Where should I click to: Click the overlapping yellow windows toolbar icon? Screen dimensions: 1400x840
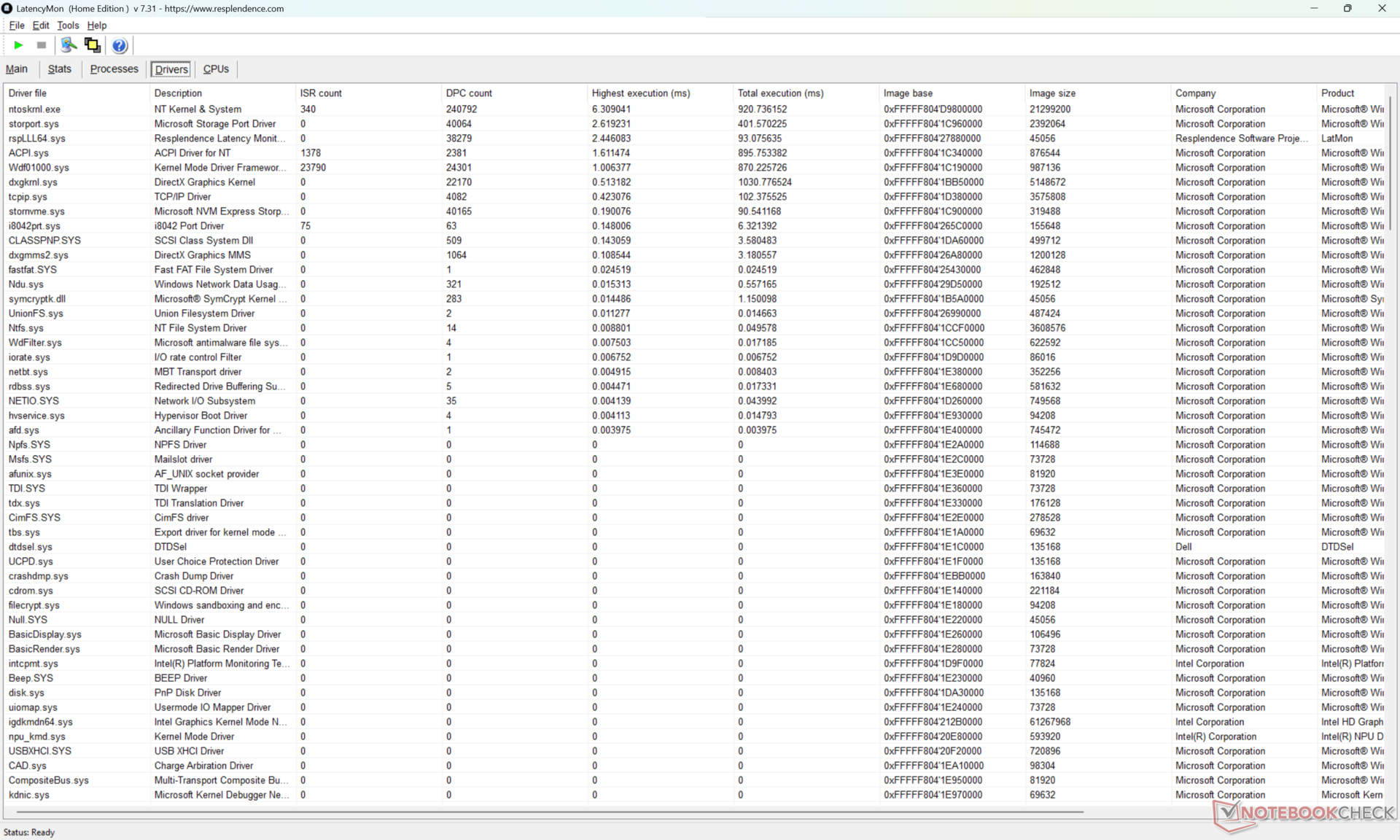(x=93, y=45)
